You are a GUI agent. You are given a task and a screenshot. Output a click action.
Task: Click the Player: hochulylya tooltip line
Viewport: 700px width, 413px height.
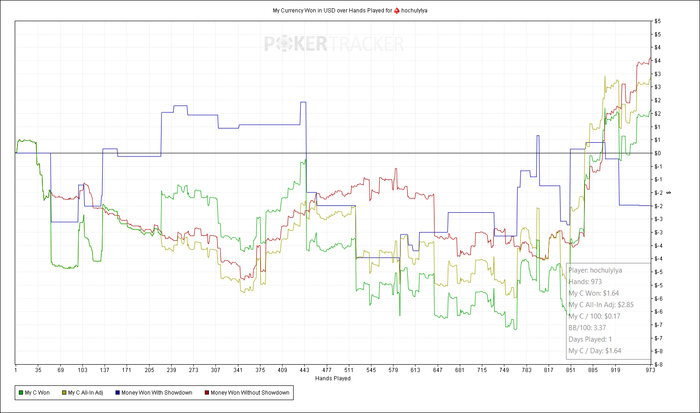[595, 270]
